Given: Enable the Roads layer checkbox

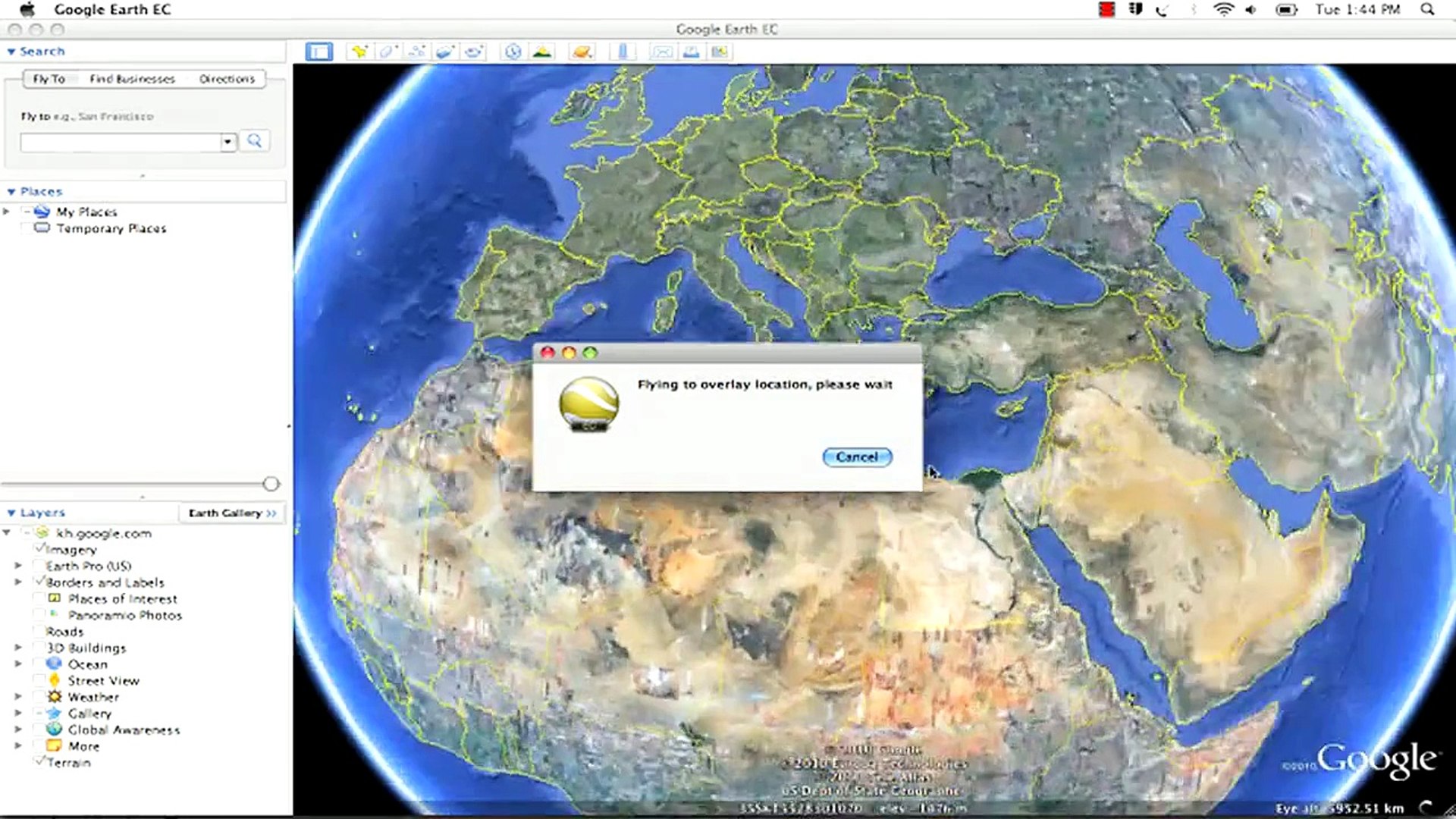Looking at the screenshot, I should point(39,631).
